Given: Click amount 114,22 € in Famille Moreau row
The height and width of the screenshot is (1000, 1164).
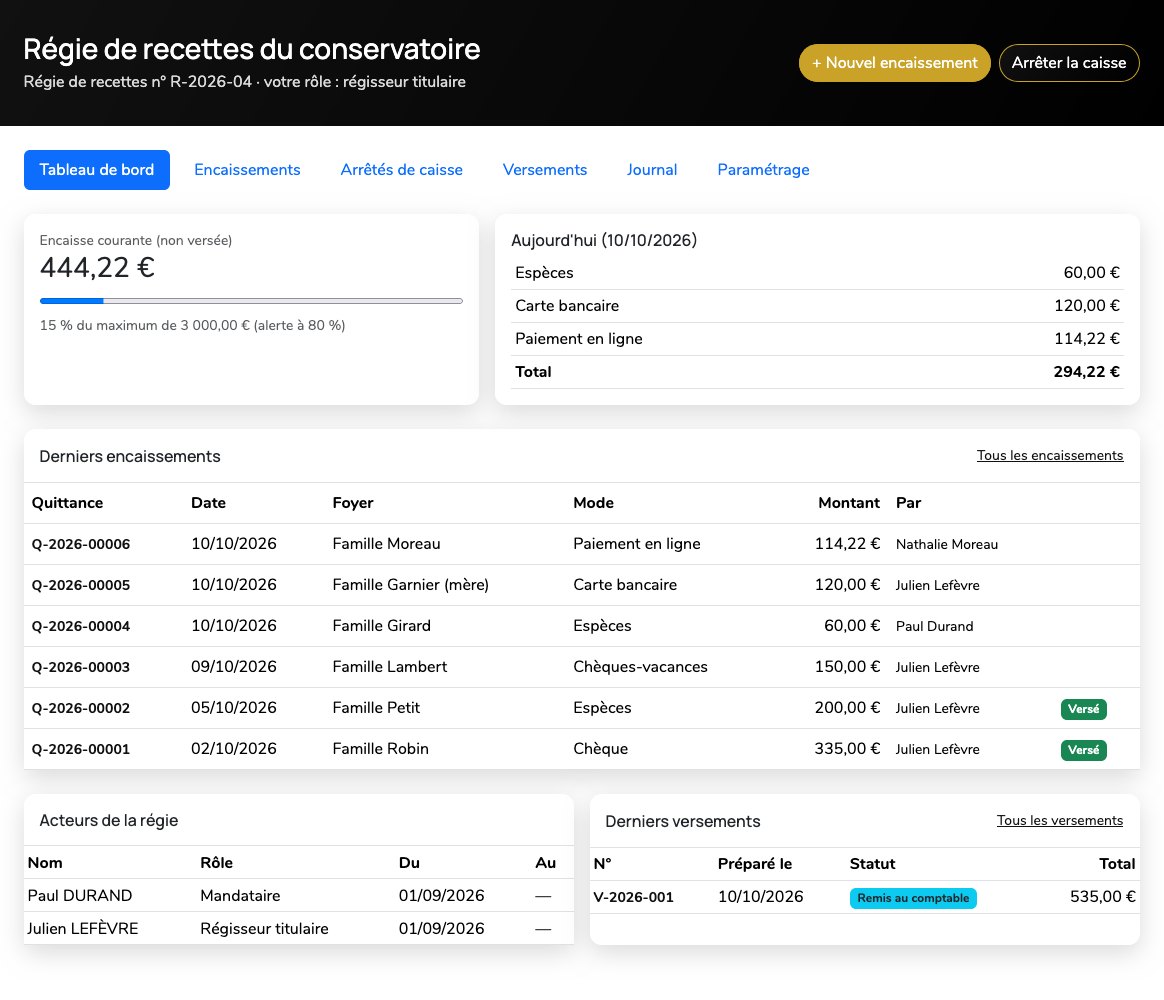Looking at the screenshot, I should point(847,544).
